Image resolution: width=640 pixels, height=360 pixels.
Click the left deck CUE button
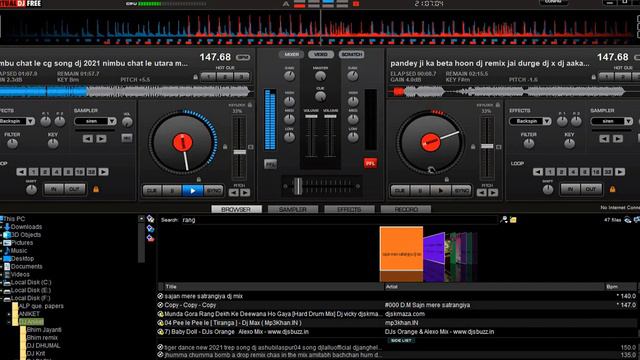coord(152,191)
